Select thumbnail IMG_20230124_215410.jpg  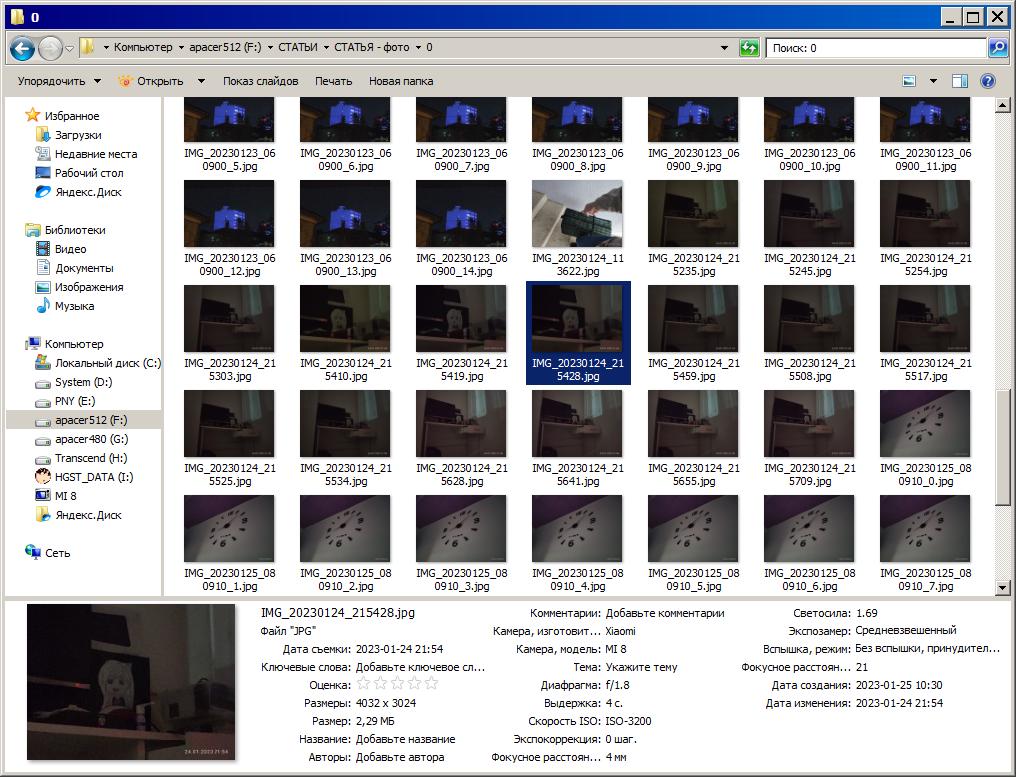345,319
